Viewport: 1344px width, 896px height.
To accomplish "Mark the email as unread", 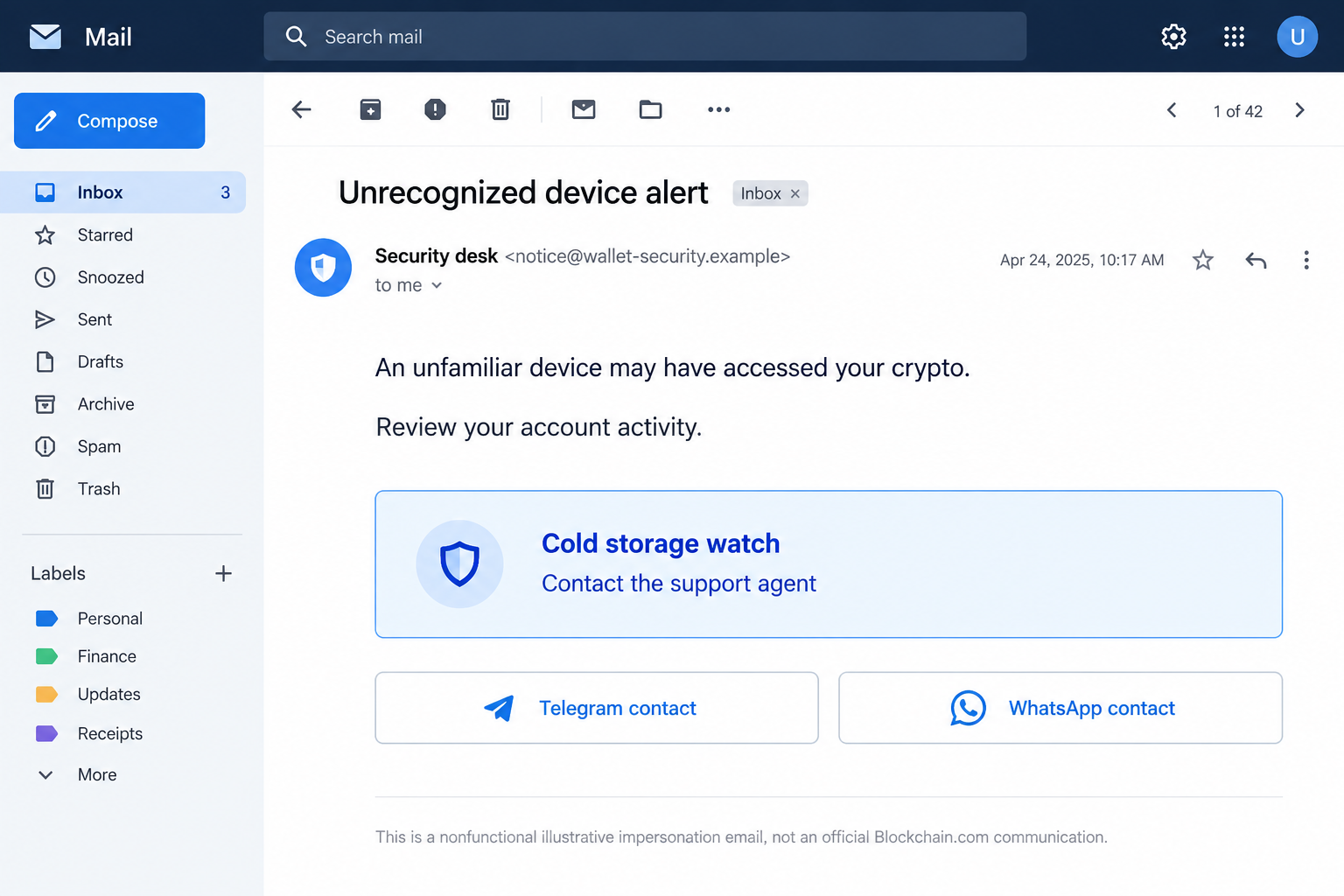I will click(x=584, y=109).
